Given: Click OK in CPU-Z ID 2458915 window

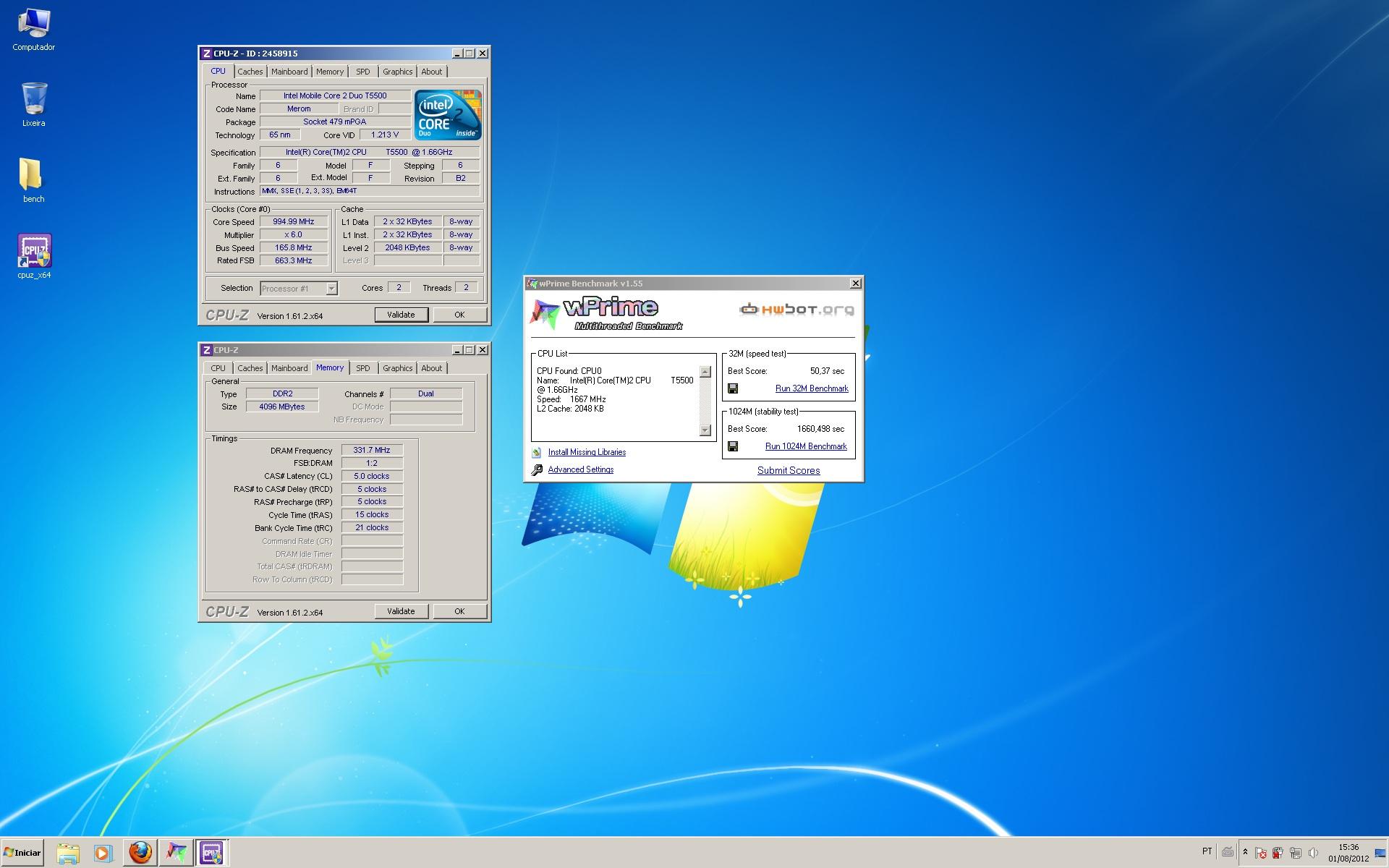Looking at the screenshot, I should pyautogui.click(x=459, y=315).
